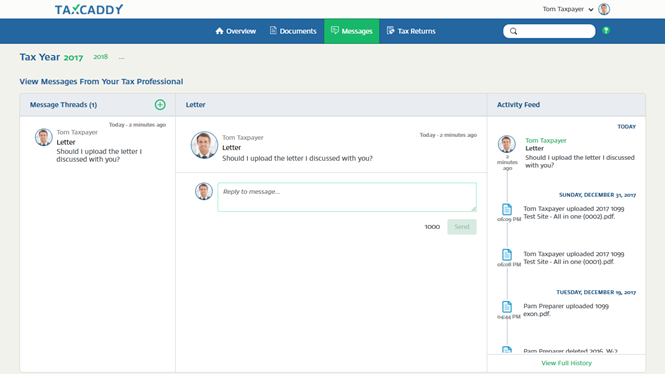Click inside Reply to message box

pyautogui.click(x=347, y=197)
